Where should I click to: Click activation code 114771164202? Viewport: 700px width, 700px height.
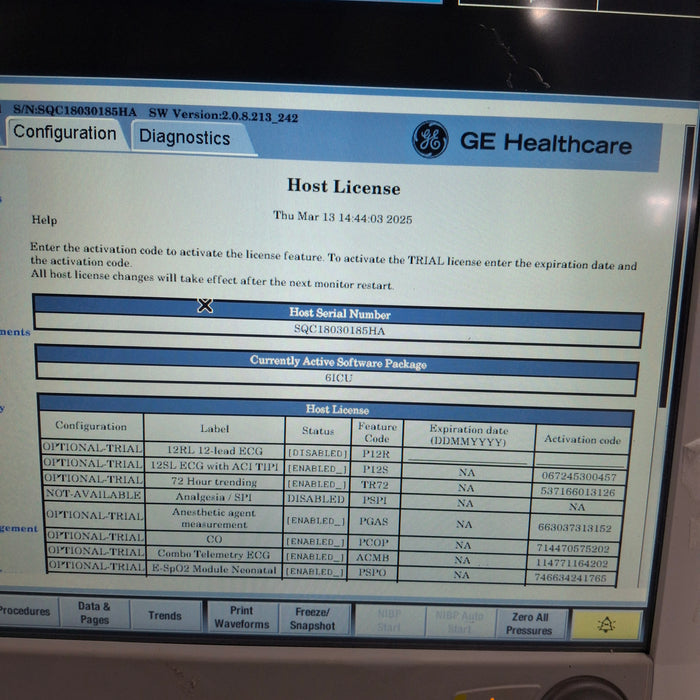[572, 563]
